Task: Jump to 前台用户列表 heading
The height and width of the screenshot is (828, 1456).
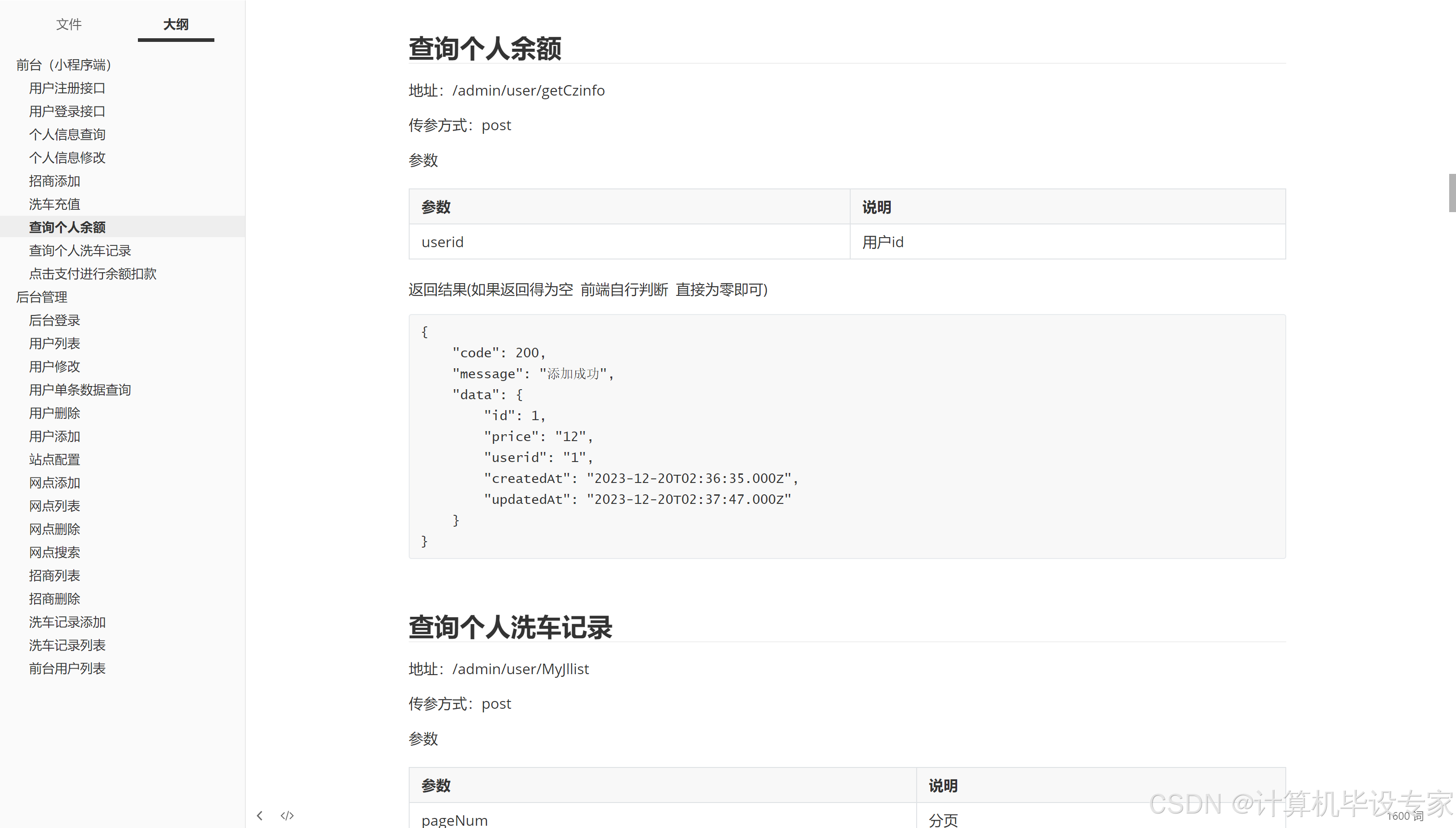Action: 67,669
